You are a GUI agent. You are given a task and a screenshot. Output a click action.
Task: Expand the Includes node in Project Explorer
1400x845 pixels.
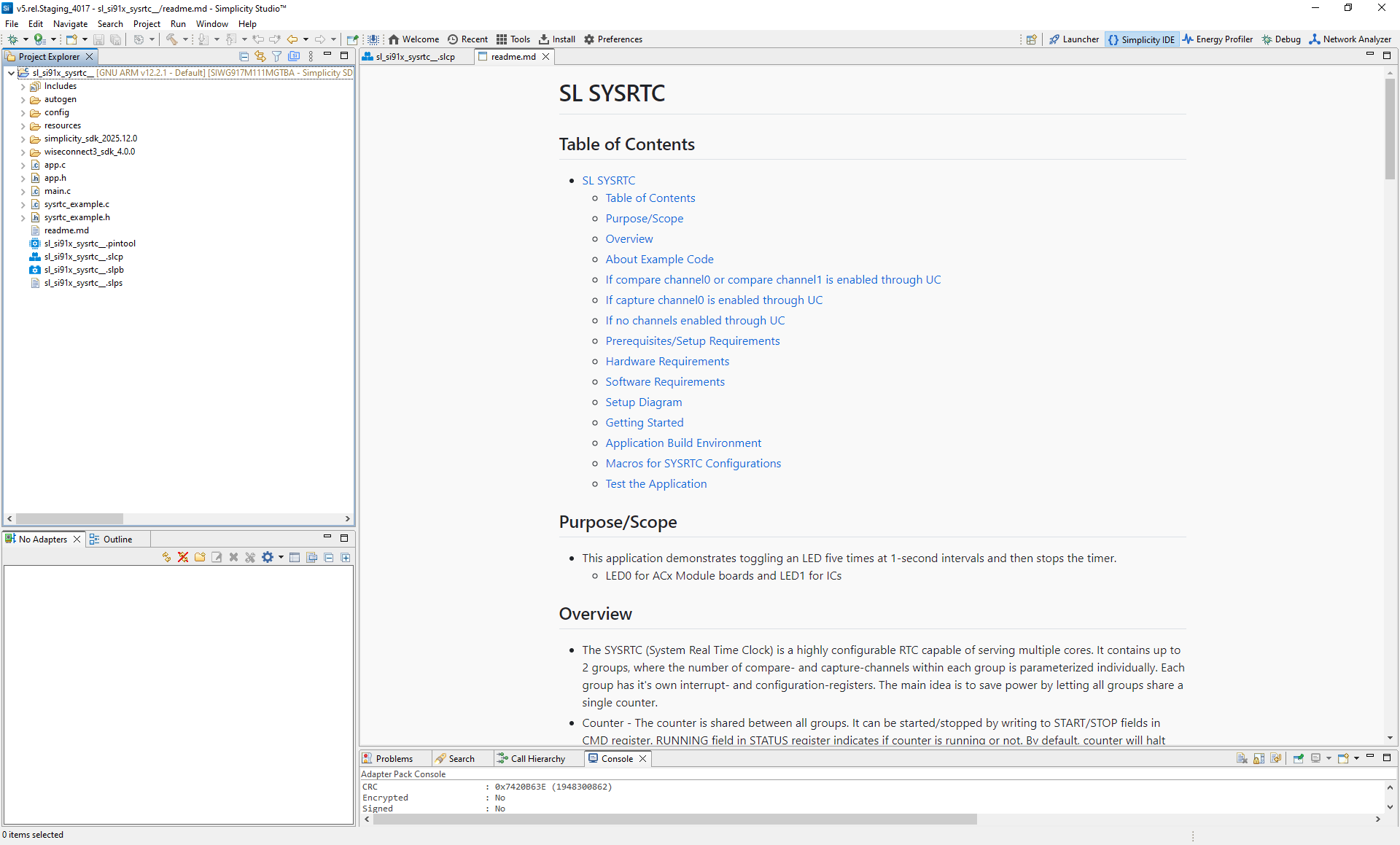(x=23, y=86)
